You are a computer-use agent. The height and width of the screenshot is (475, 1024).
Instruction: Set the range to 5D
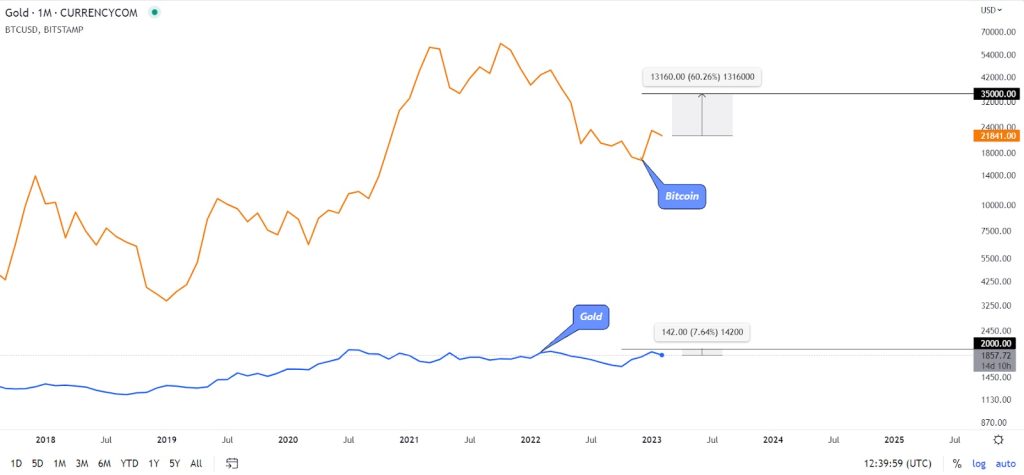pos(37,463)
